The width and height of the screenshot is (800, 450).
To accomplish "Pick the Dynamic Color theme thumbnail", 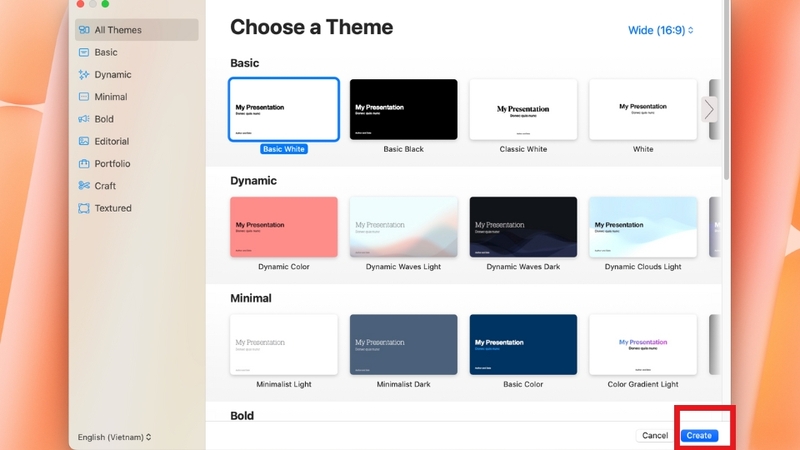I will (284, 227).
